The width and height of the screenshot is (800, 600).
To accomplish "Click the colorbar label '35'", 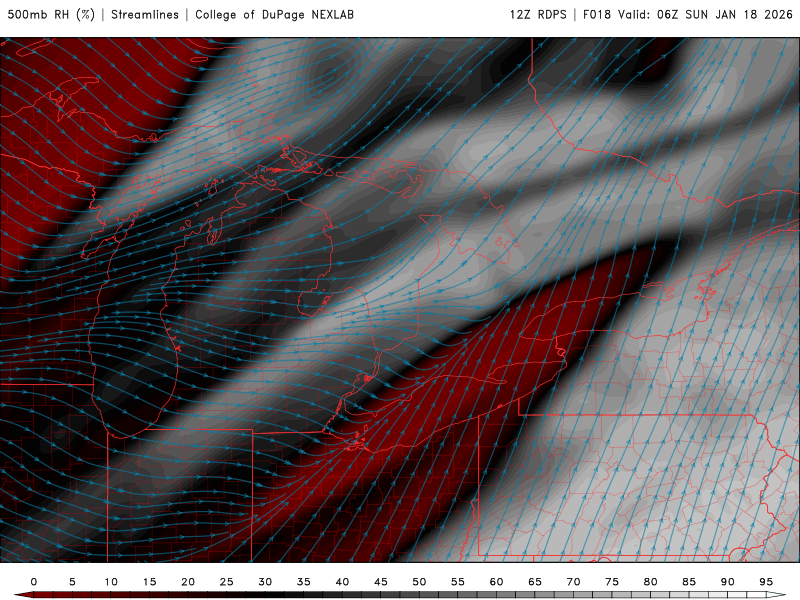I will pos(304,582).
